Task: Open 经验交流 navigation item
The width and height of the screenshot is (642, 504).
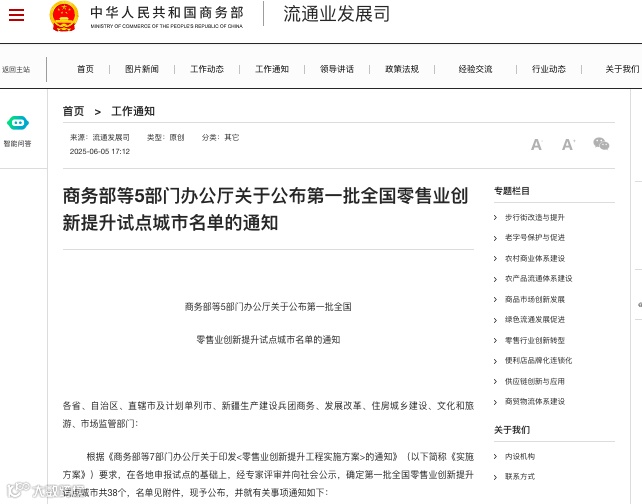Action: (475, 69)
